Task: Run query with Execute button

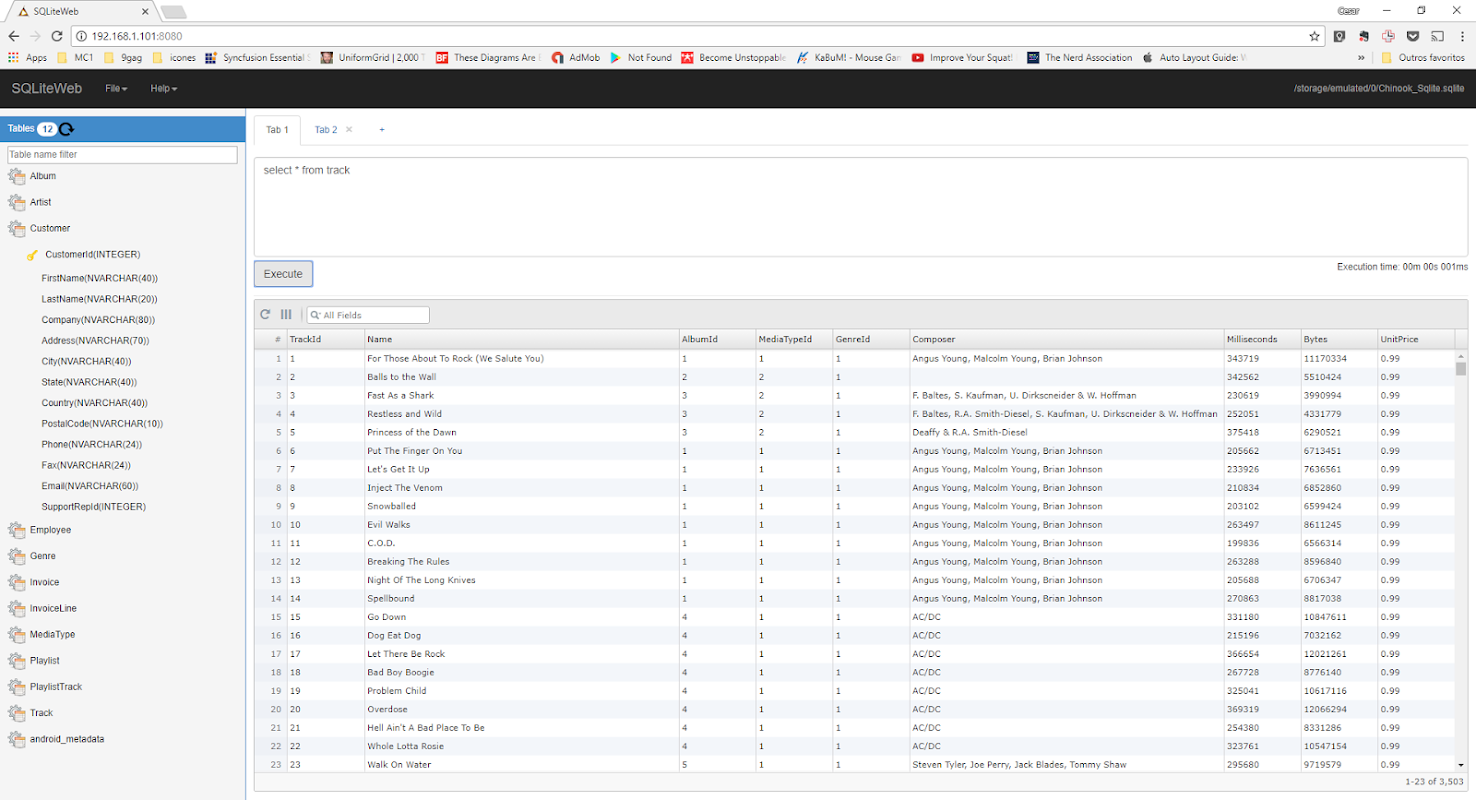Action: (283, 274)
